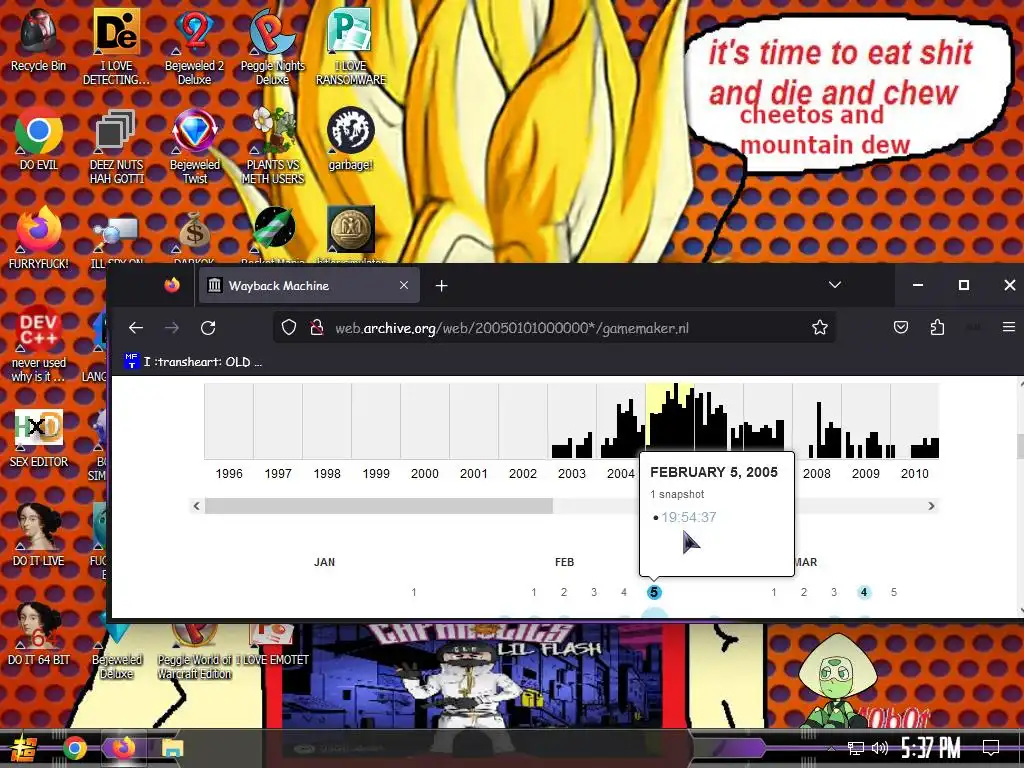Open the 19:54:37 snapshot link
1024x768 pixels.
[688, 517]
